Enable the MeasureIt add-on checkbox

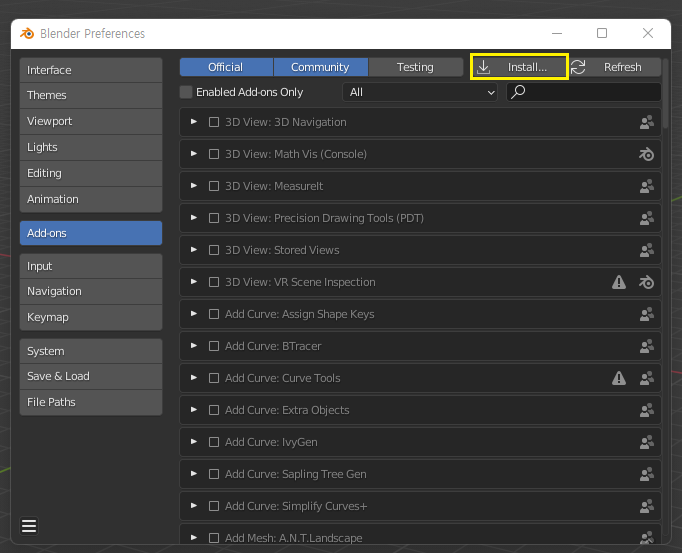tap(214, 186)
